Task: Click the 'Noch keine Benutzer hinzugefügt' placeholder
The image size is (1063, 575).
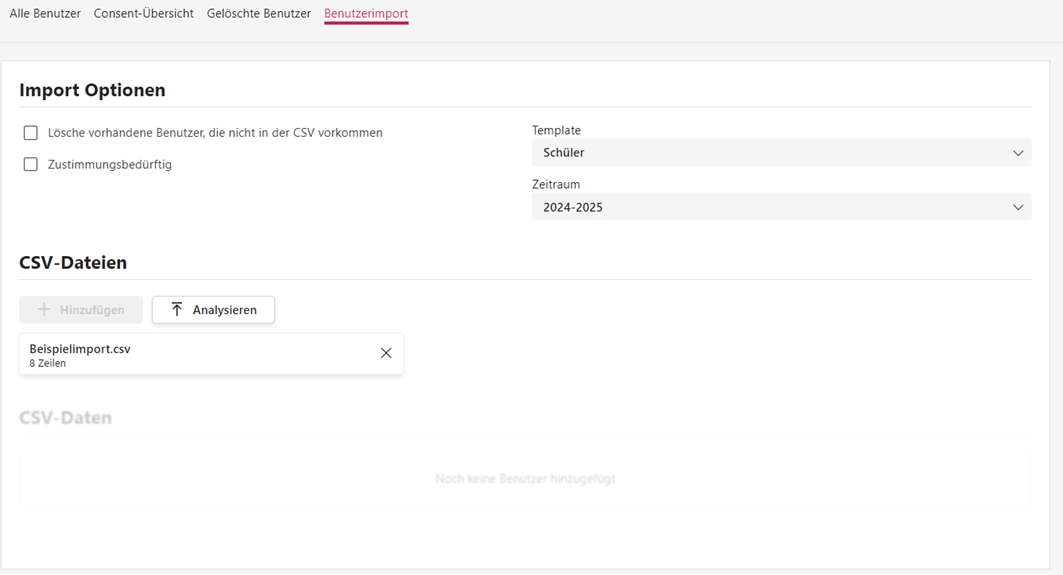Action: (525, 479)
